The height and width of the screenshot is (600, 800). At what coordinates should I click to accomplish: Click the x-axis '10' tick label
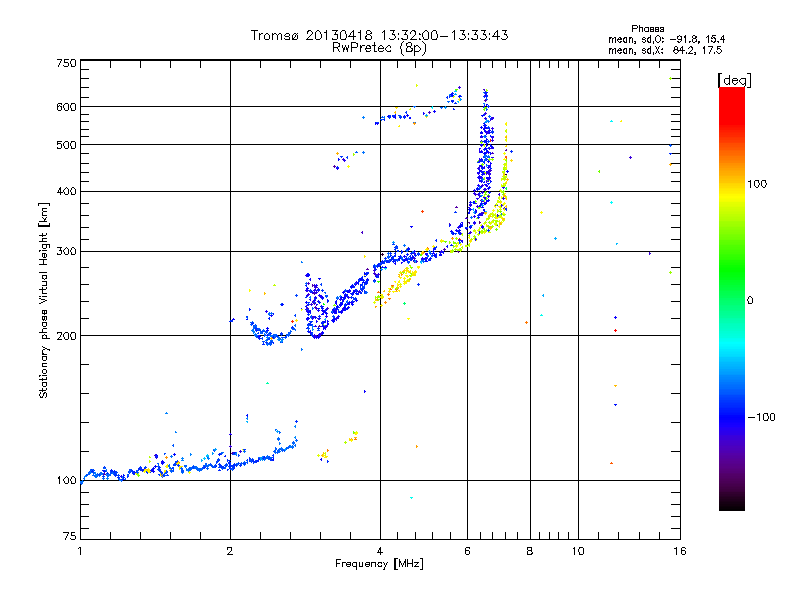[x=578, y=551]
